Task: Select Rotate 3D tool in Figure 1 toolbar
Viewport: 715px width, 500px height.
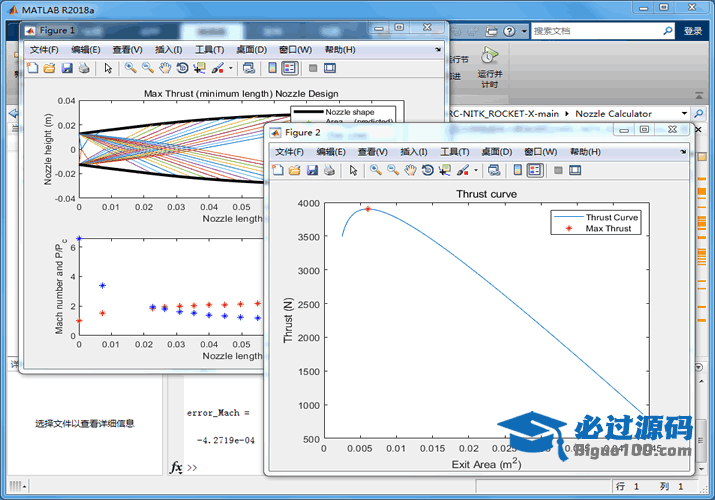Action: tap(182, 68)
